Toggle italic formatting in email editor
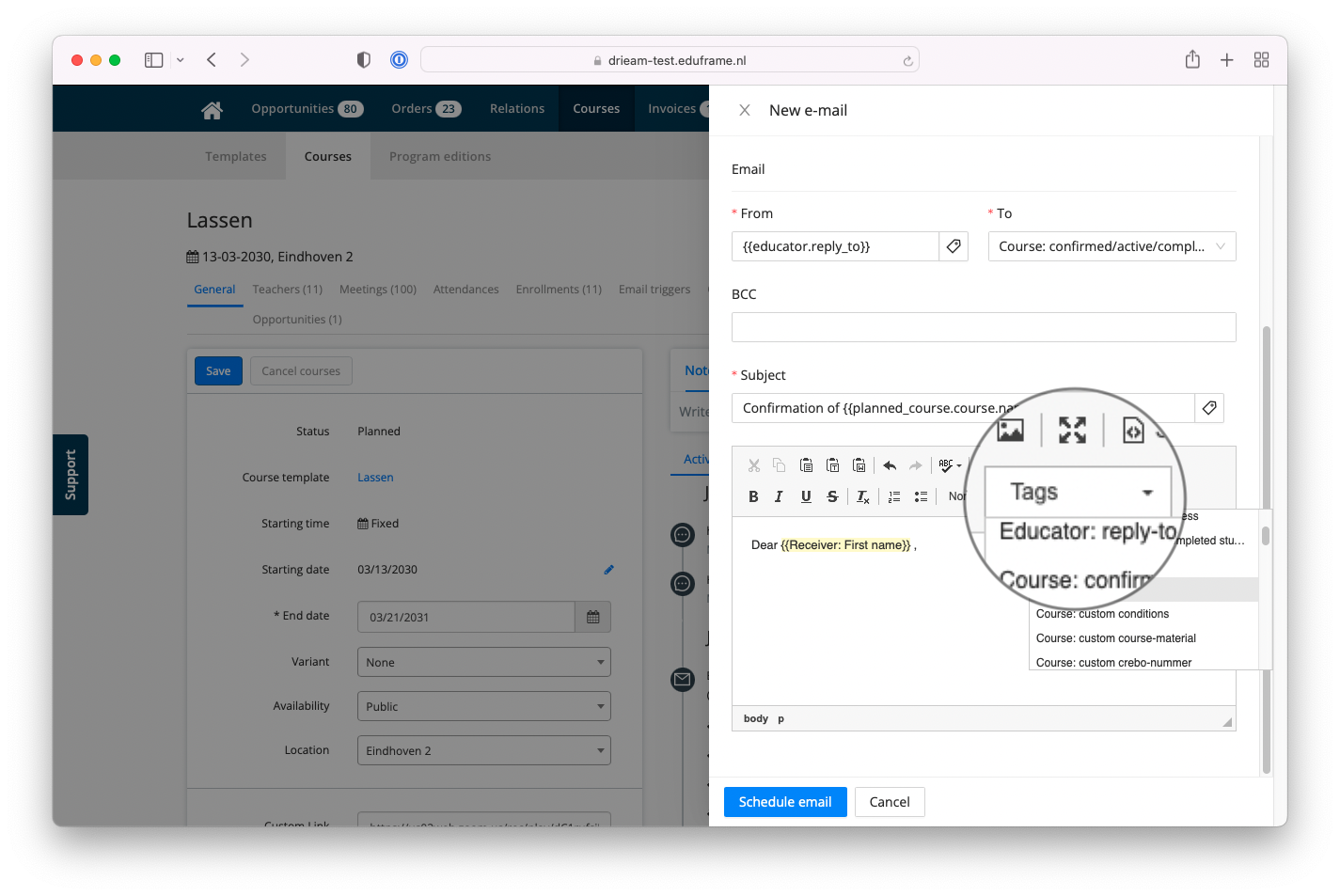 point(779,496)
